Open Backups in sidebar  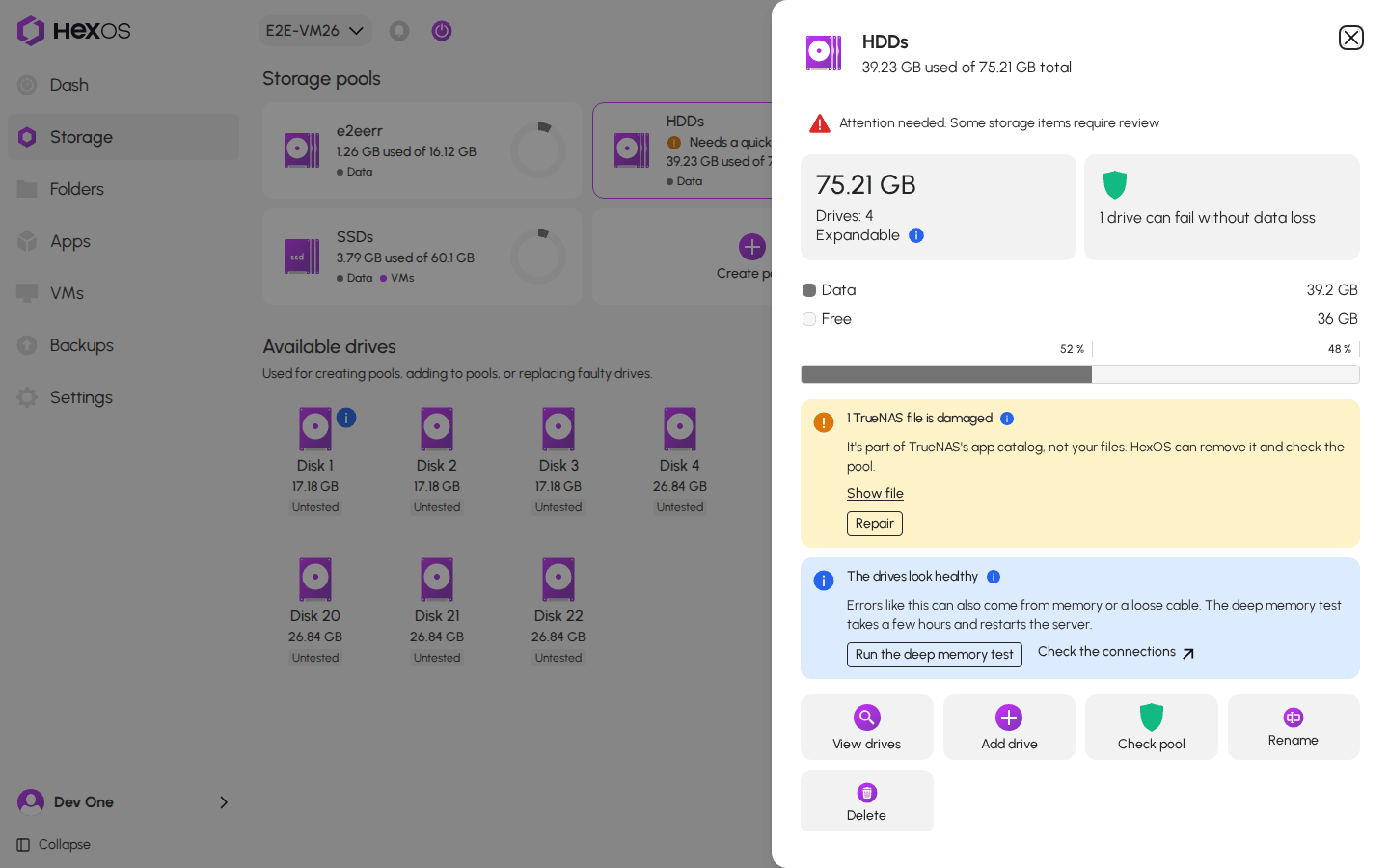123,345
